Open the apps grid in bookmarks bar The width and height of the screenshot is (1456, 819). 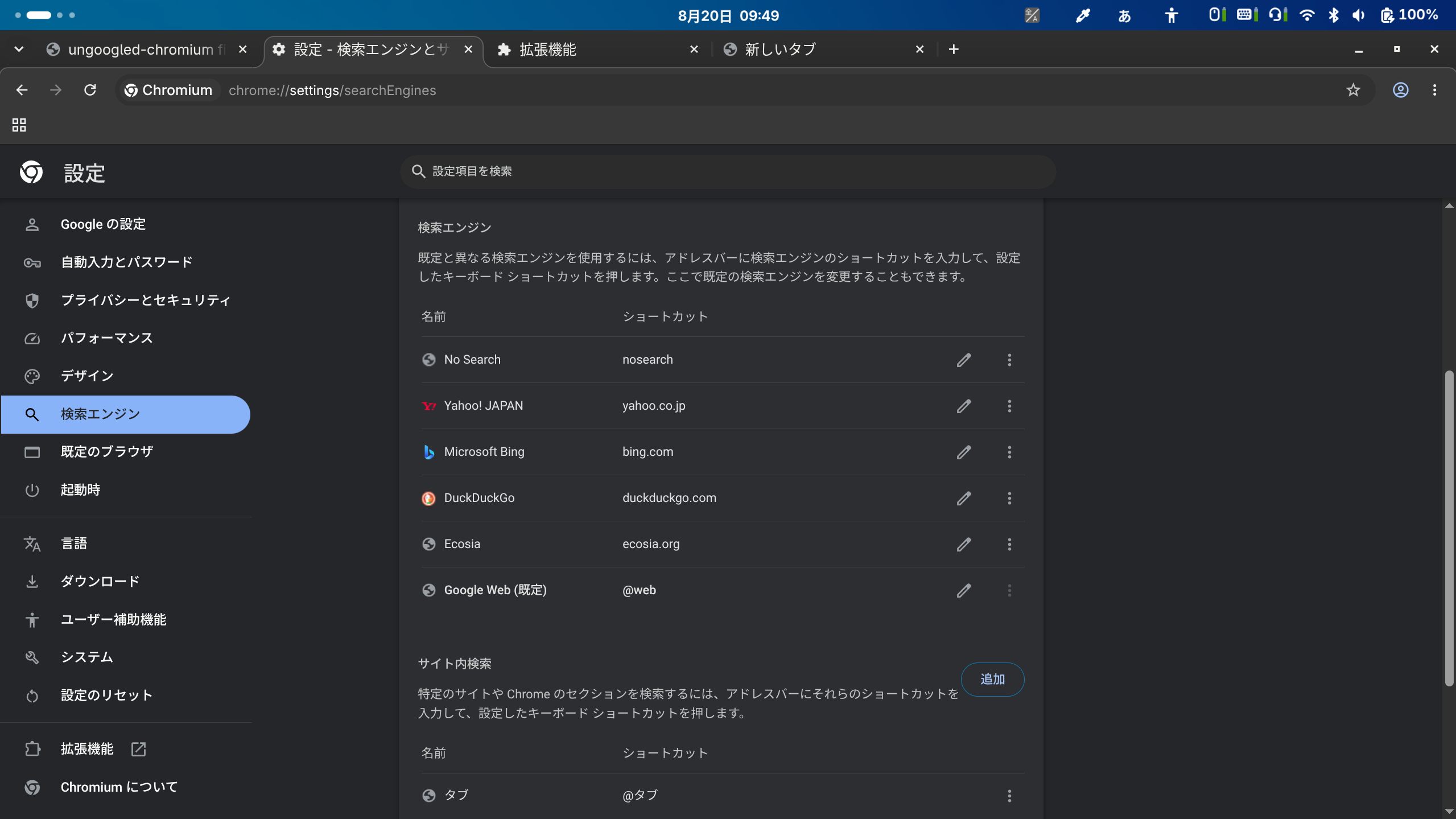pos(19,125)
